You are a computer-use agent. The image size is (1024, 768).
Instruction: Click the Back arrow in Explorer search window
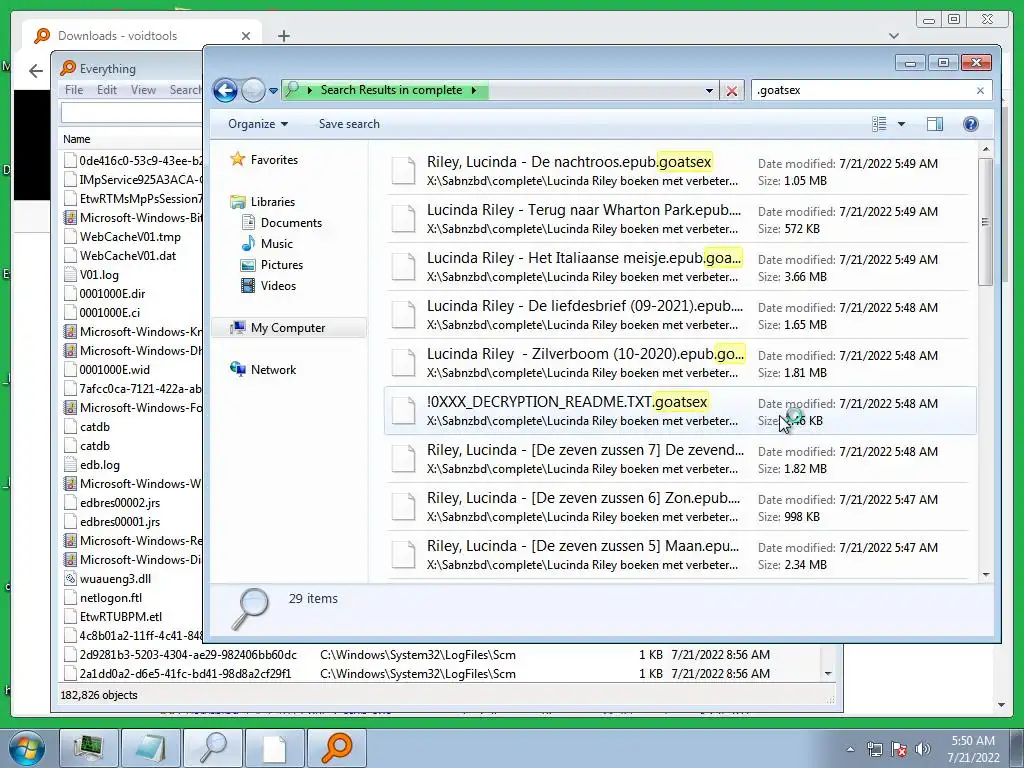click(225, 90)
